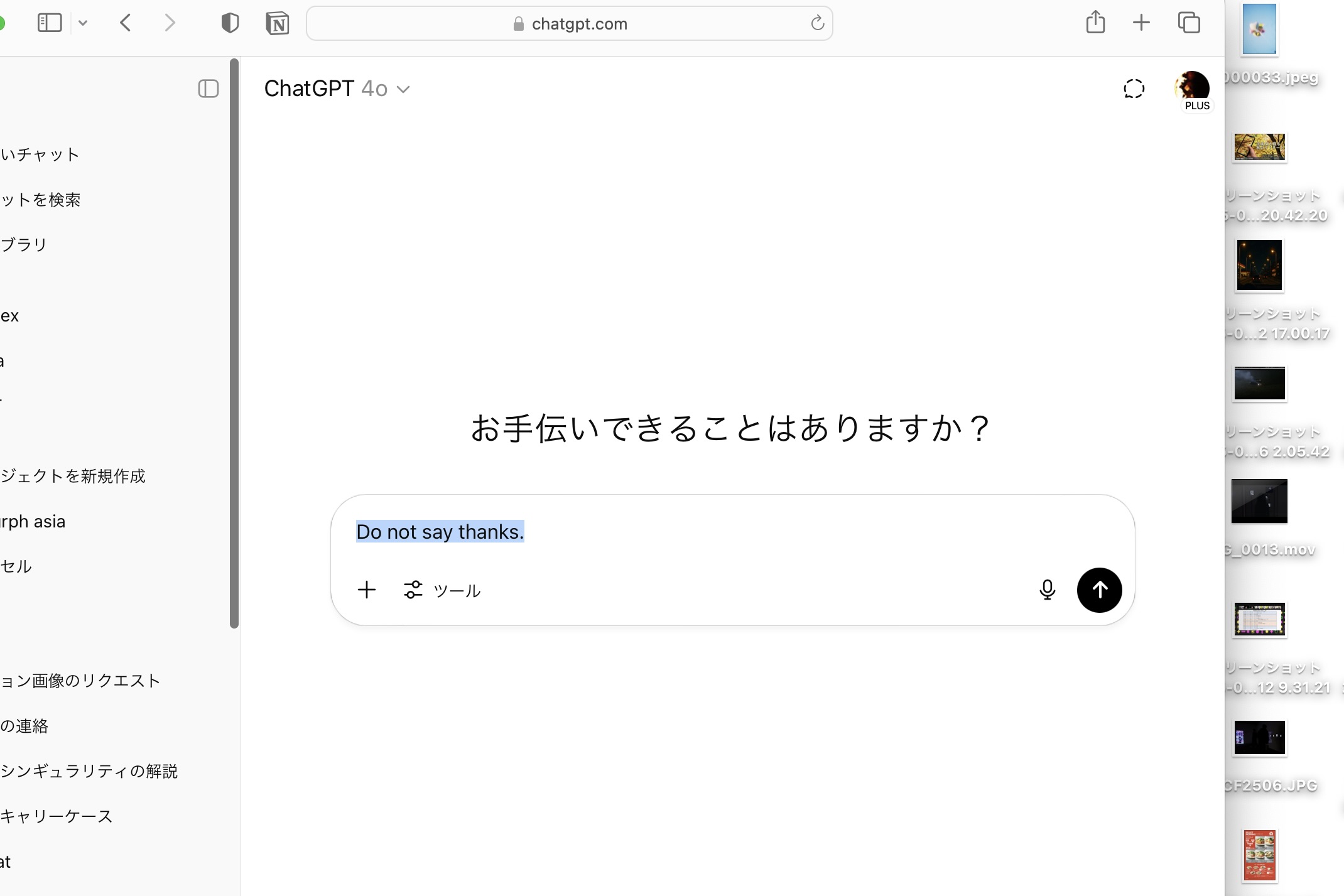Open the ツール tools menu

[442, 590]
